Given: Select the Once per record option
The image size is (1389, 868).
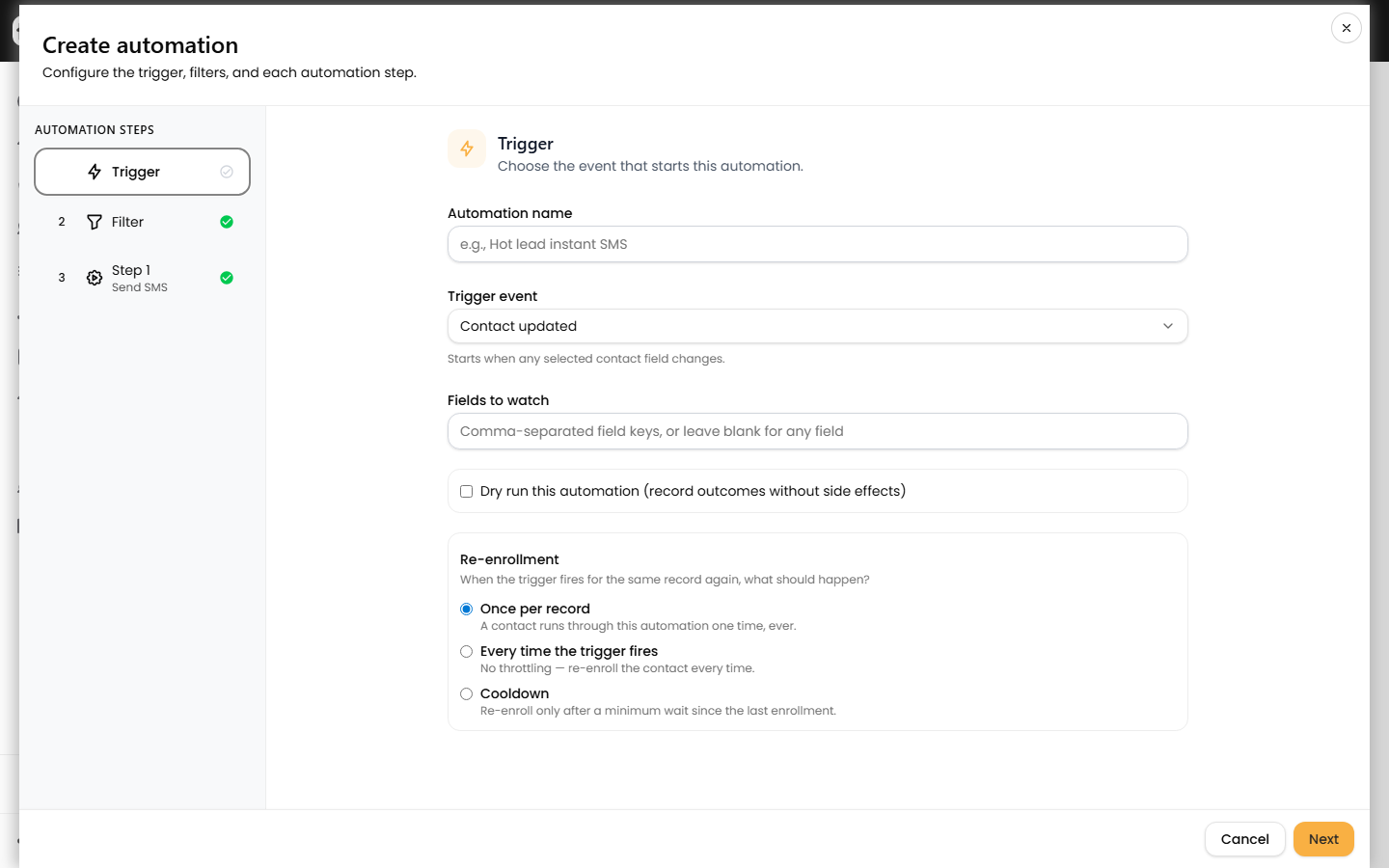Looking at the screenshot, I should (x=467, y=609).
